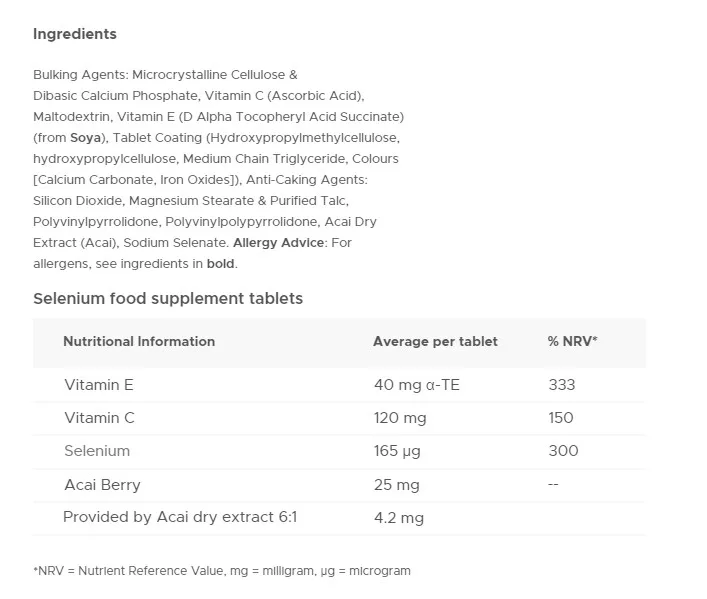The image size is (707, 599).
Task: Click the 120 mg value
Action: point(400,418)
